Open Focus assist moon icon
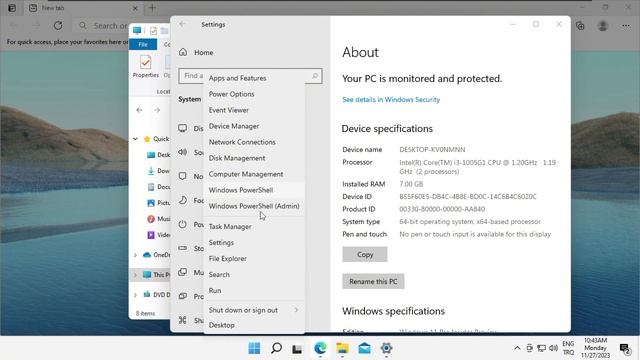 click(x=182, y=200)
